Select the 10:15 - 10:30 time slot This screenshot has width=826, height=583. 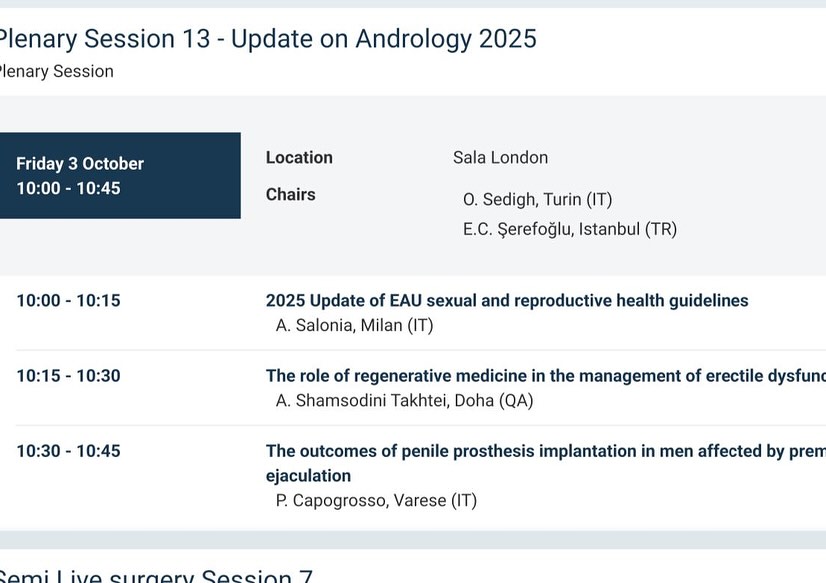(68, 376)
